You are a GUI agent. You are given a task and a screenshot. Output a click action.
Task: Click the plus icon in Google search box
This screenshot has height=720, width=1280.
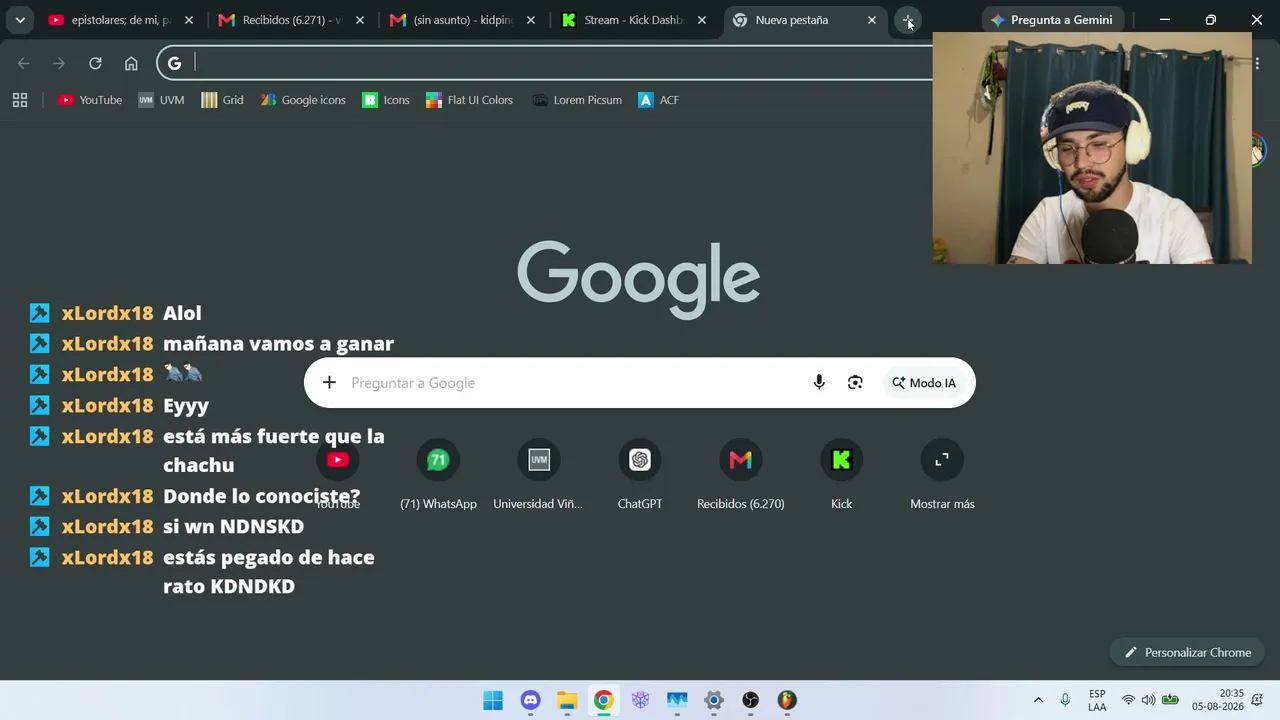[329, 383]
